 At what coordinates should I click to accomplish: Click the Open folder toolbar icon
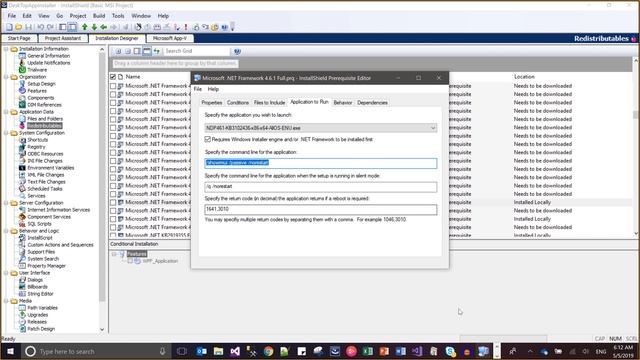18,27
